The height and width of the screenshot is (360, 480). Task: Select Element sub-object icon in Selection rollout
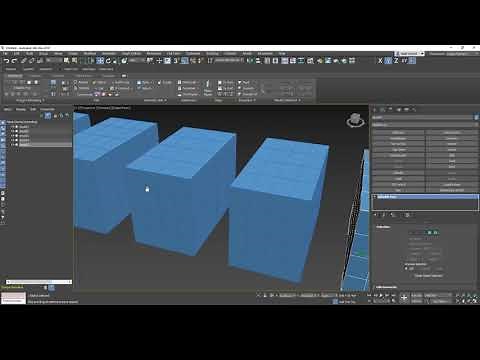point(436,232)
